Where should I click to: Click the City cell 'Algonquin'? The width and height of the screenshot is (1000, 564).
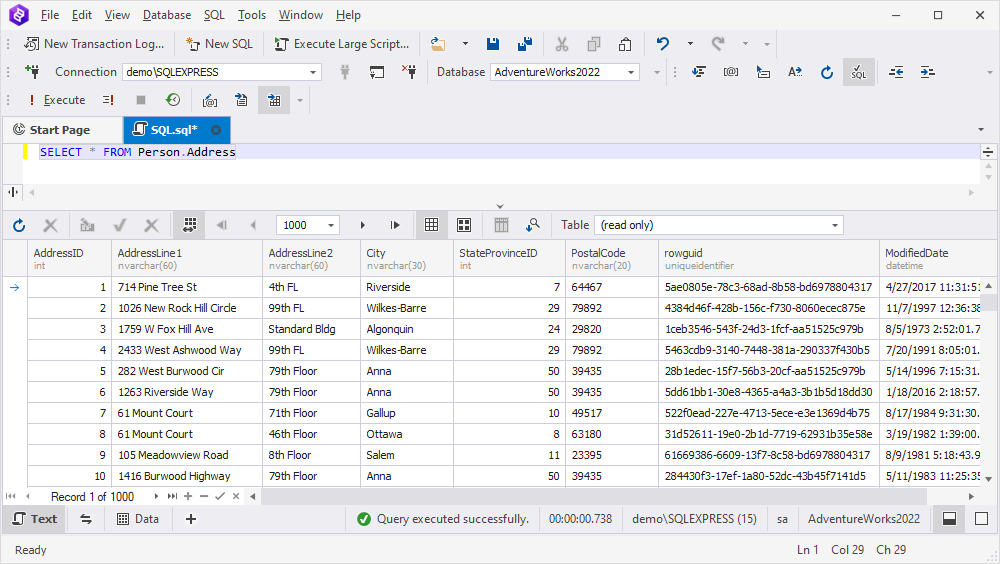pos(407,329)
